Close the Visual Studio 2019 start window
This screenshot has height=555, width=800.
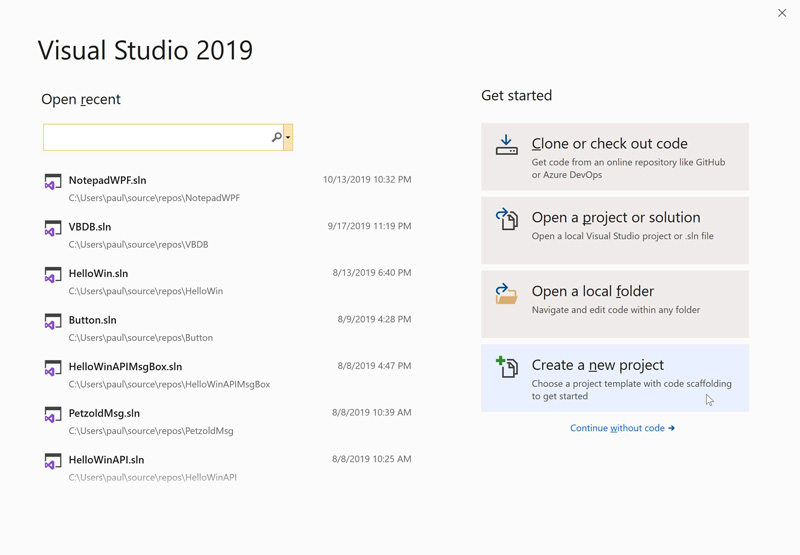782,13
